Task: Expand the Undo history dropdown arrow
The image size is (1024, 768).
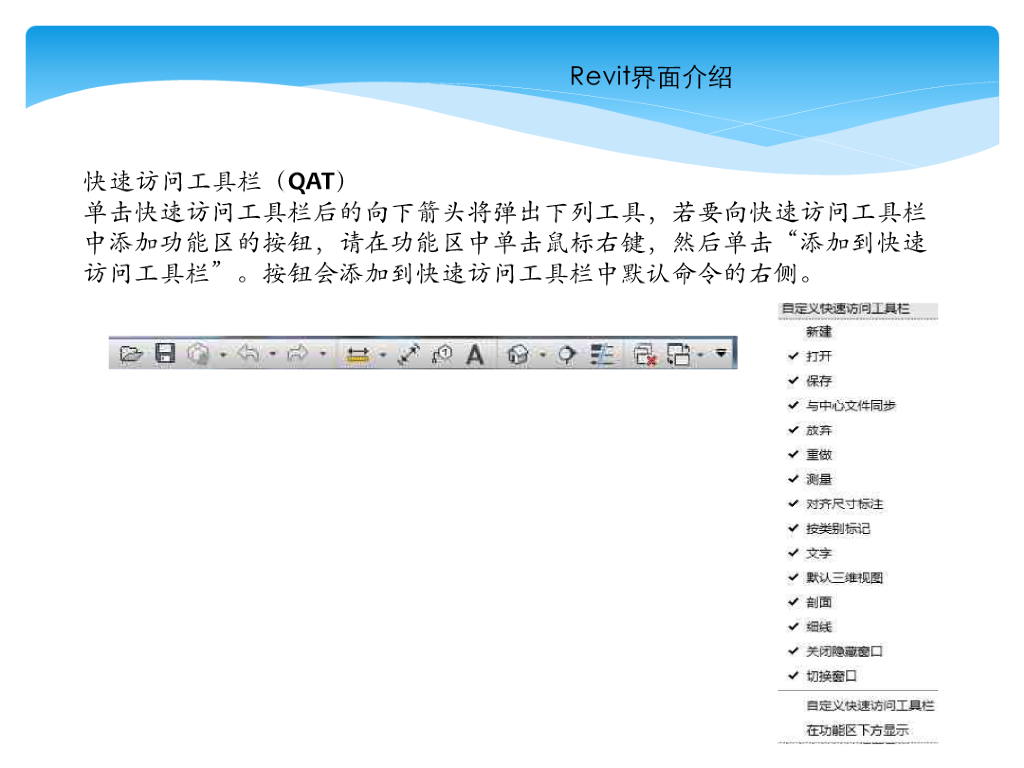Action: (272, 354)
